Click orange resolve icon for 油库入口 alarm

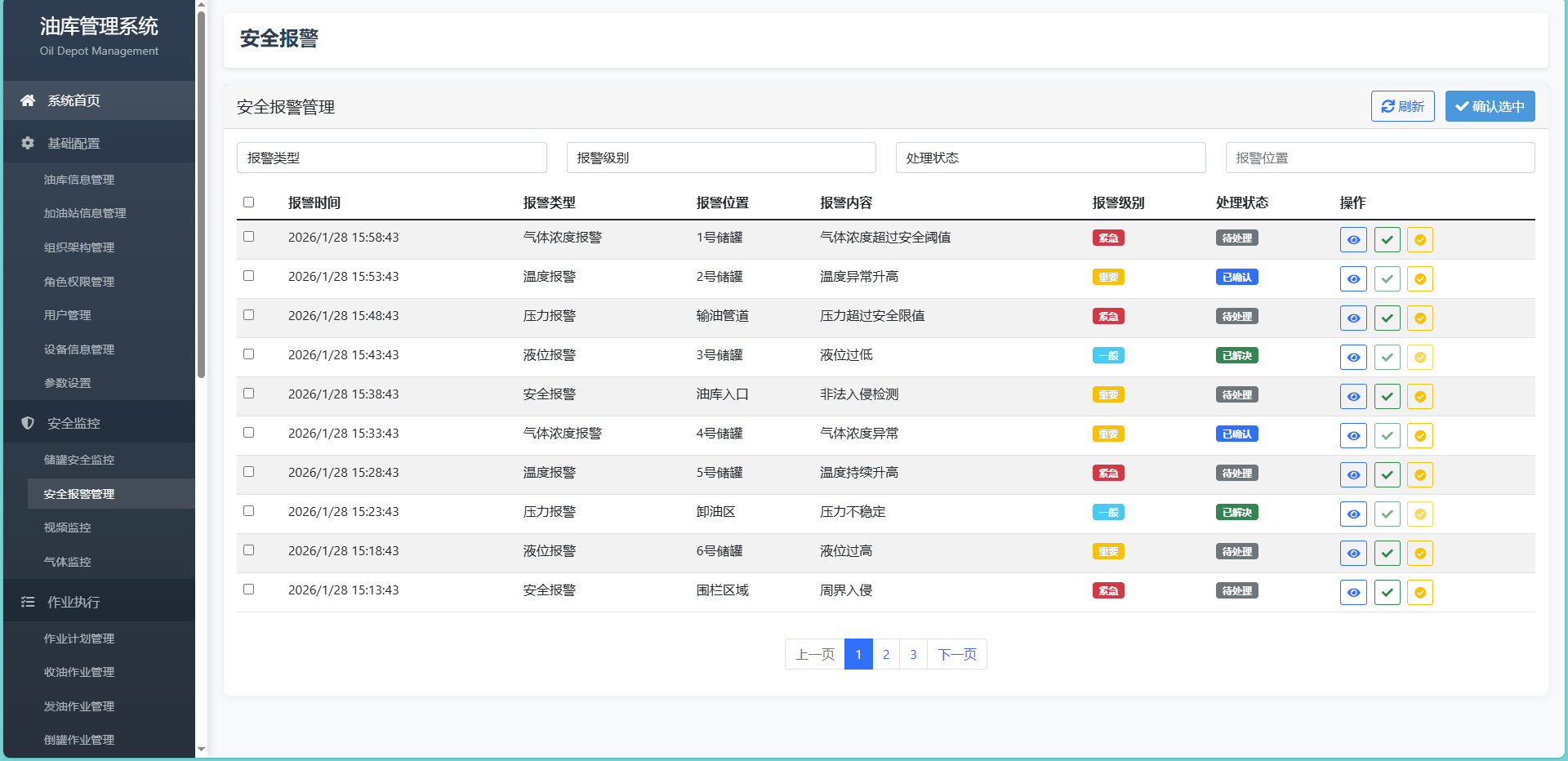(x=1420, y=397)
